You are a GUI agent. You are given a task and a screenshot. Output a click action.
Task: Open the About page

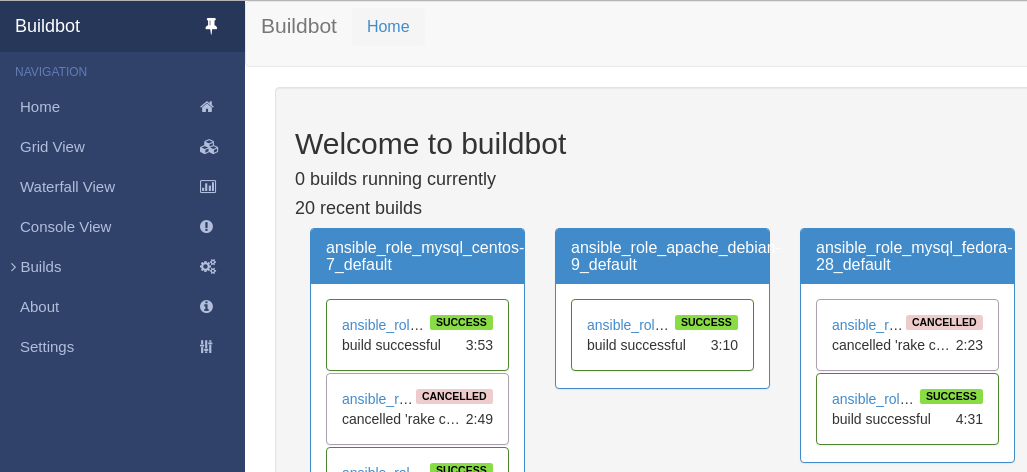click(39, 306)
